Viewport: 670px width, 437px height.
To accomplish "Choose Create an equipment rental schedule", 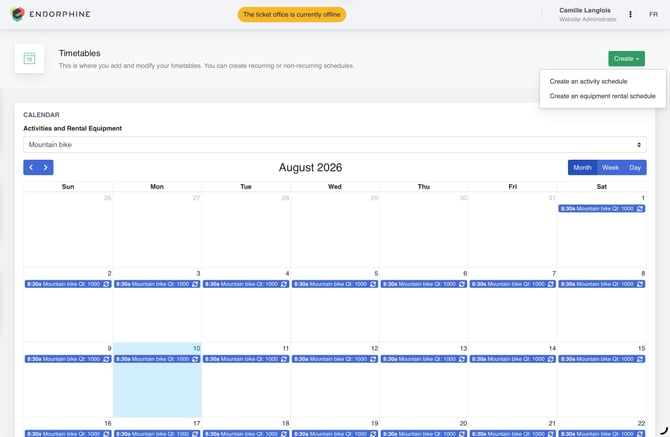I will pyautogui.click(x=602, y=96).
